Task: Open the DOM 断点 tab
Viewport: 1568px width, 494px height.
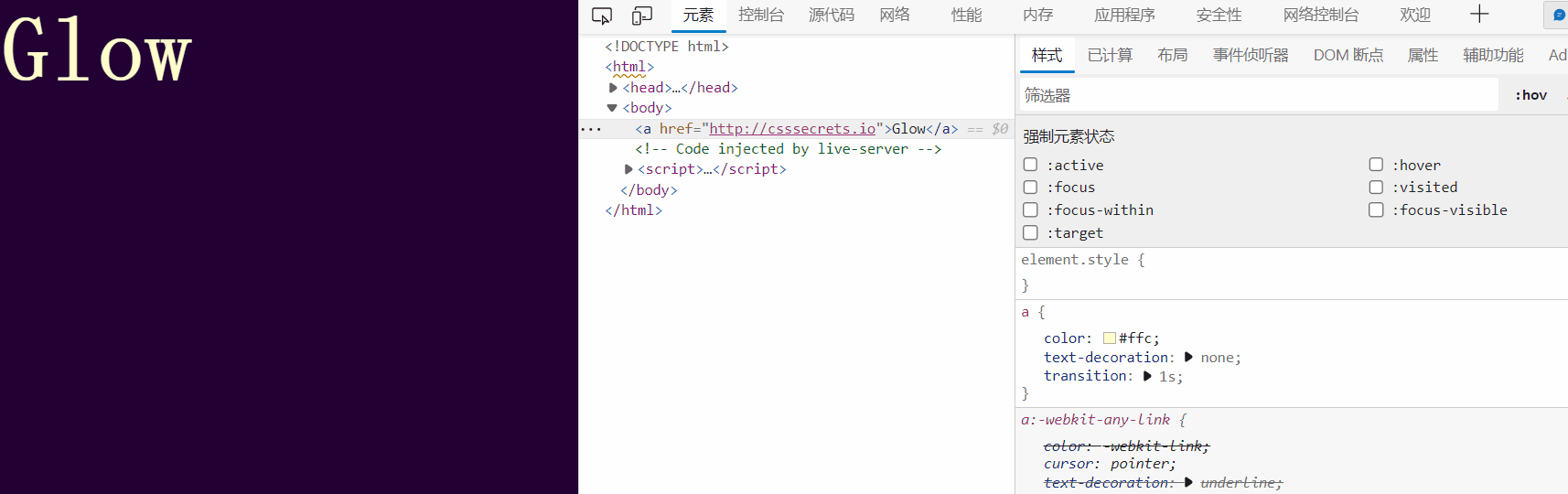Action: [1348, 55]
